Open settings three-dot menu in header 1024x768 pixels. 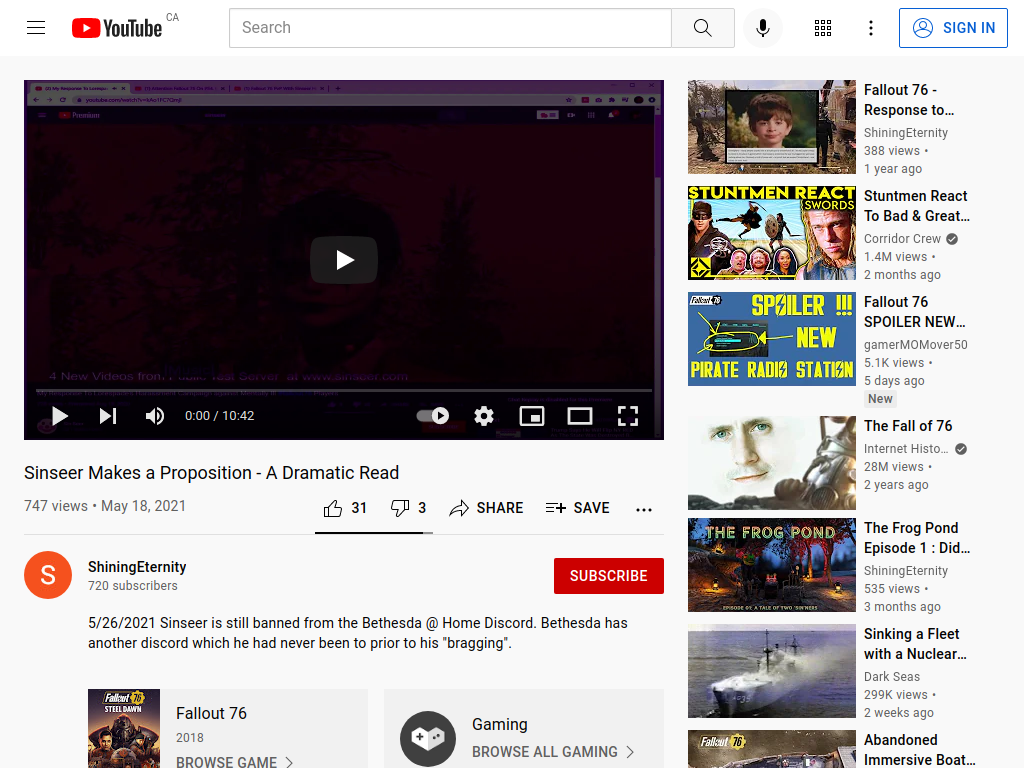point(871,28)
